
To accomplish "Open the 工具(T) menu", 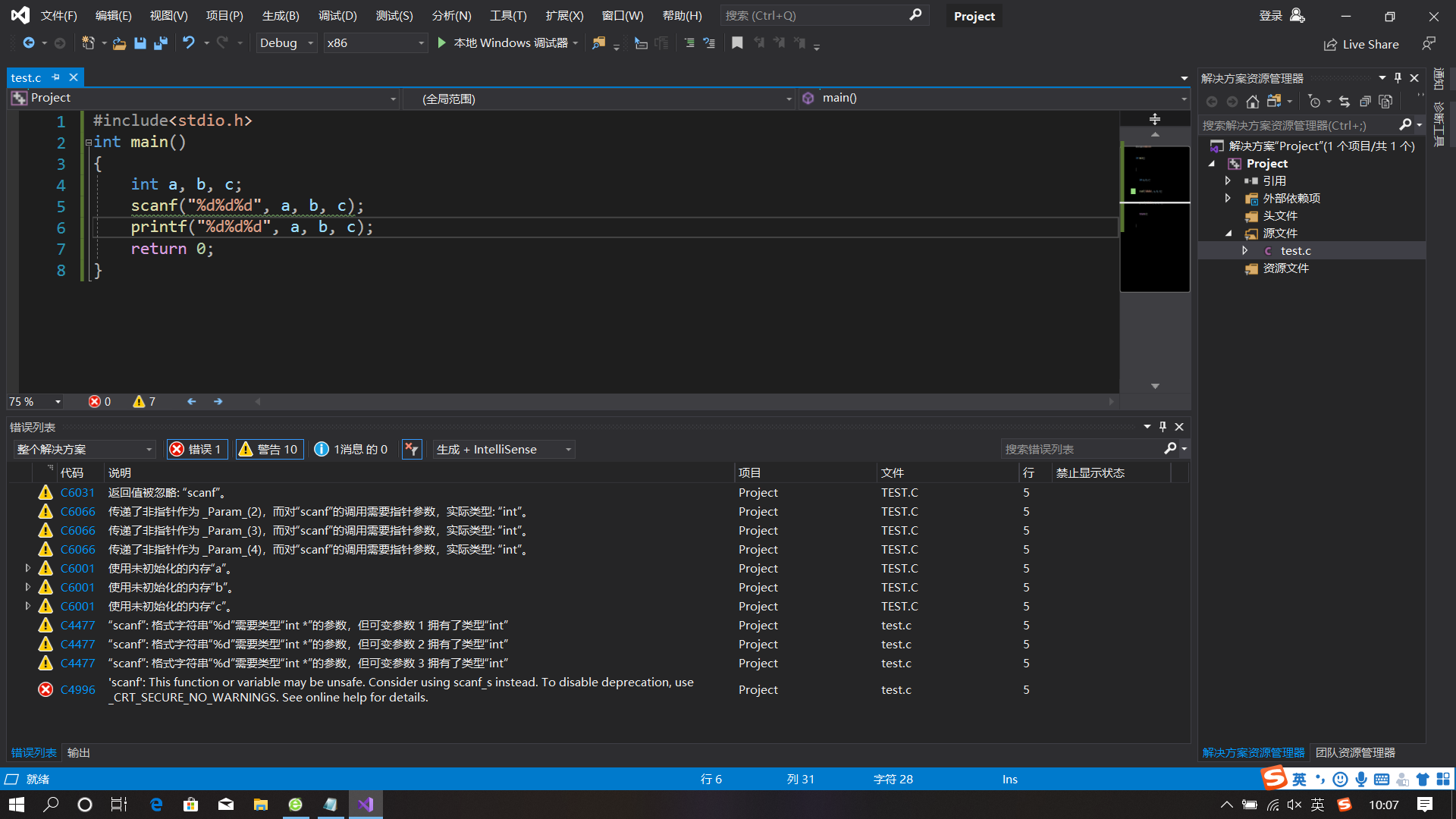I will [508, 15].
